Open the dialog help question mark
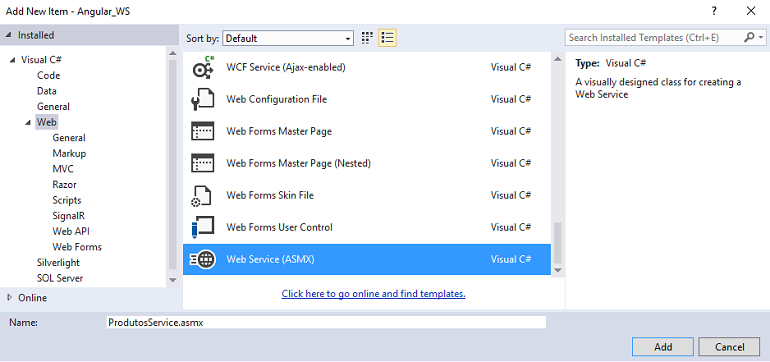This screenshot has width=770, height=362. (x=714, y=11)
